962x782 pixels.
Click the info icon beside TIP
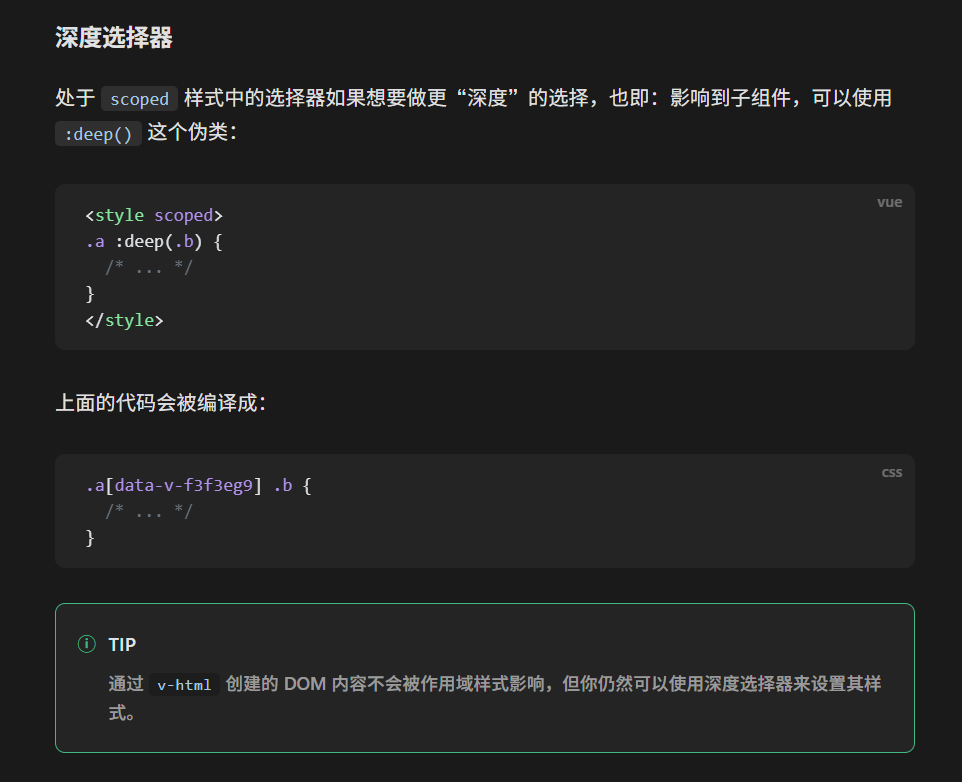click(x=87, y=645)
